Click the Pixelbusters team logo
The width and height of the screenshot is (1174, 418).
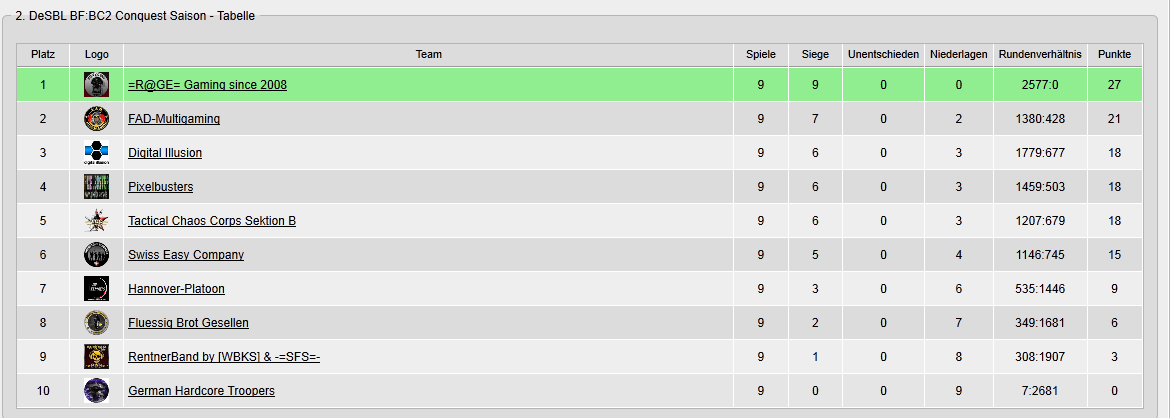(97, 187)
